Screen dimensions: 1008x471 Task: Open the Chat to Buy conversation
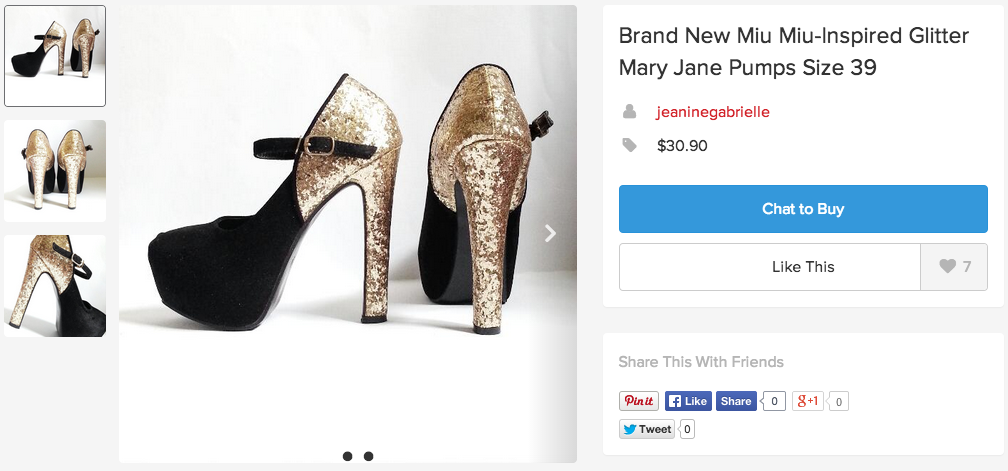pos(803,209)
